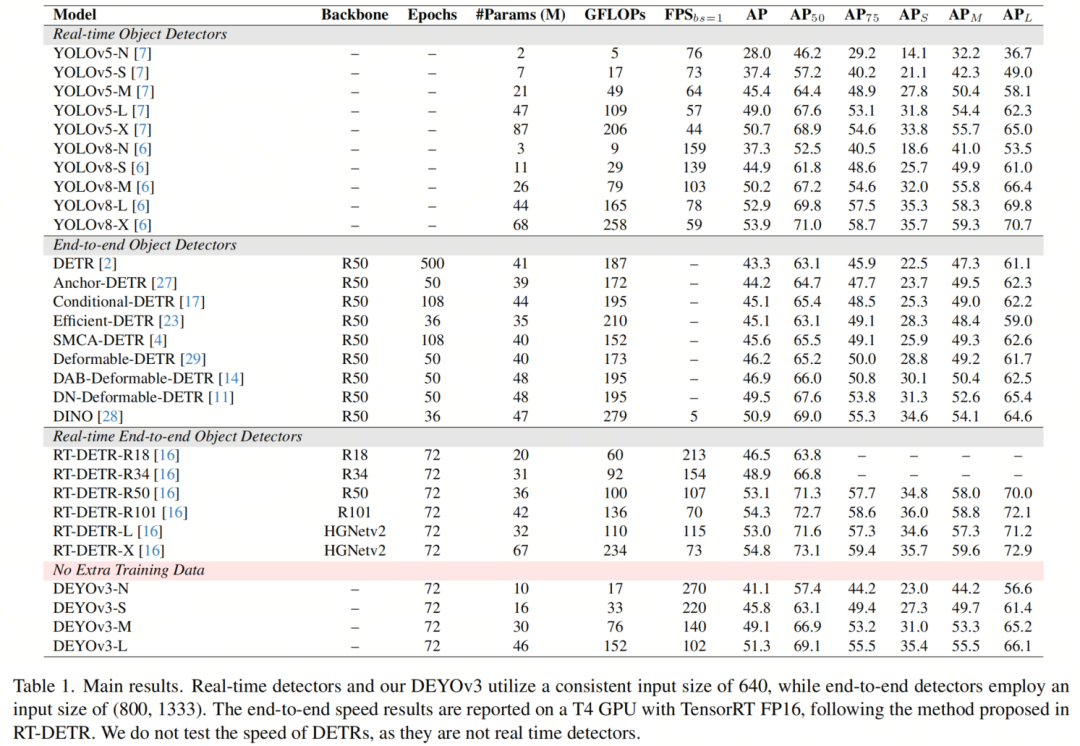1080x746 pixels.
Task: Click the APL column header
Action: coord(1017,16)
